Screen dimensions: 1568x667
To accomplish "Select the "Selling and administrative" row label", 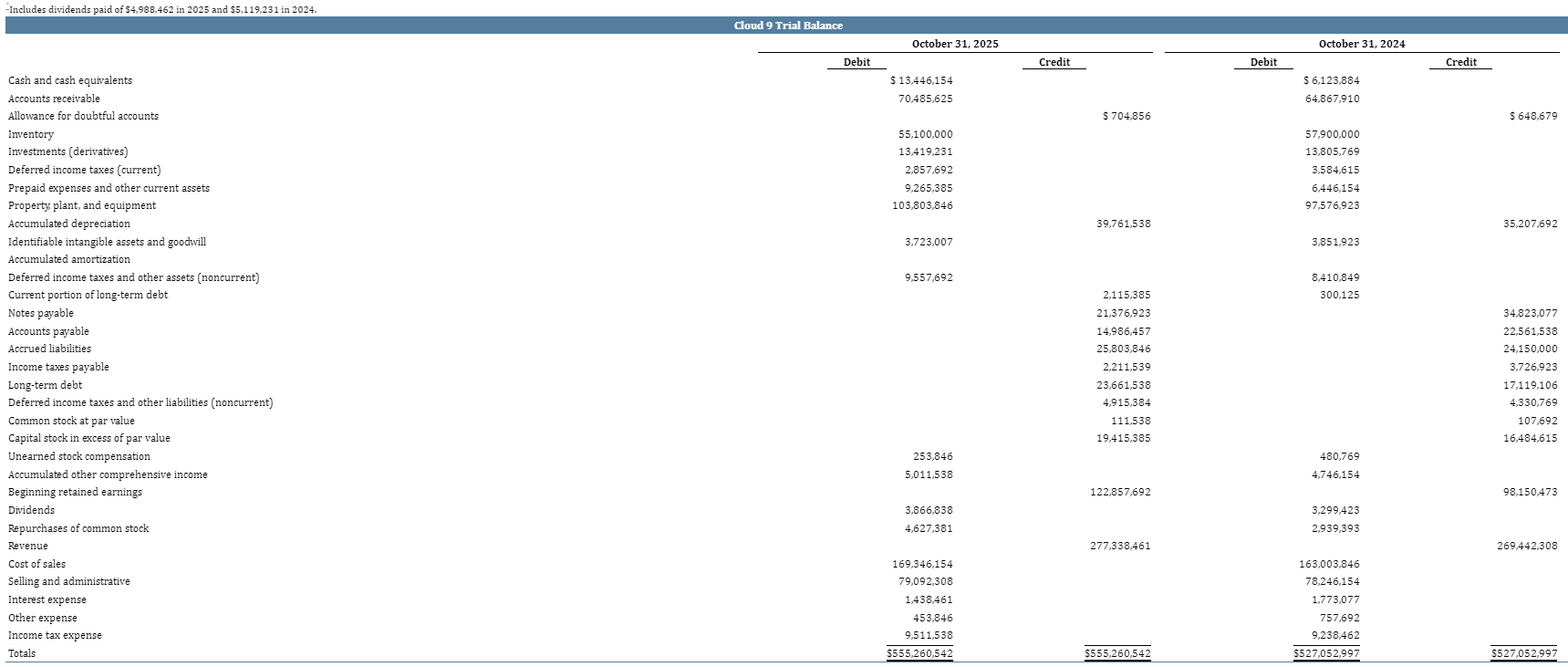I will pos(69,581).
